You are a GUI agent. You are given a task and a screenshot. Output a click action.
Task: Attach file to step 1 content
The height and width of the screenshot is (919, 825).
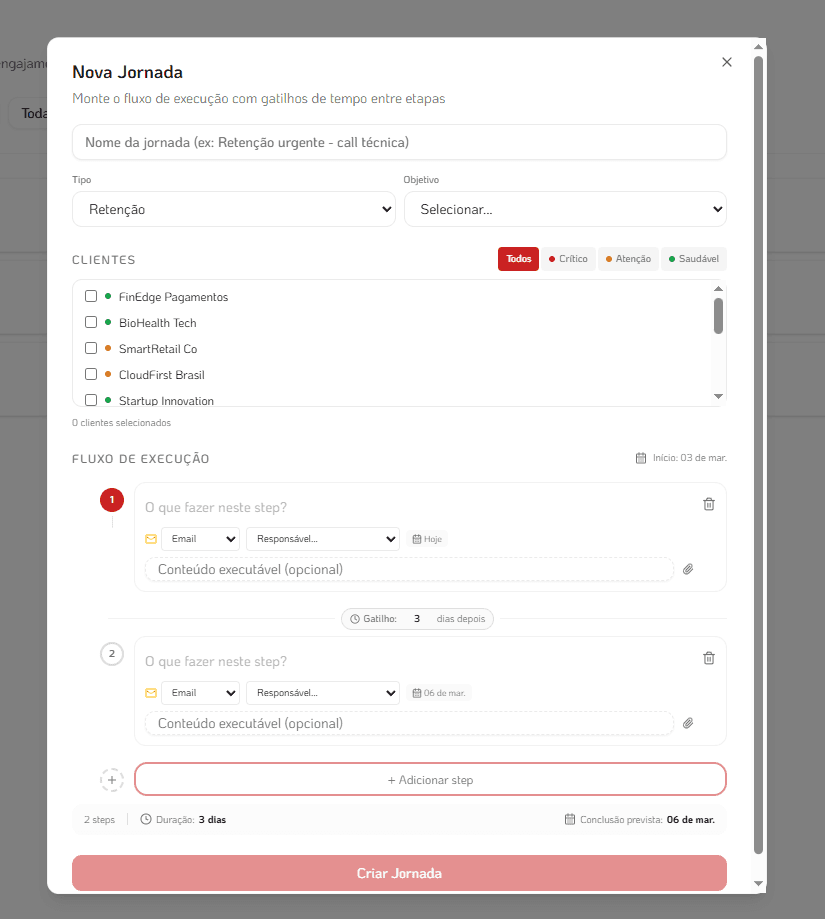(688, 569)
